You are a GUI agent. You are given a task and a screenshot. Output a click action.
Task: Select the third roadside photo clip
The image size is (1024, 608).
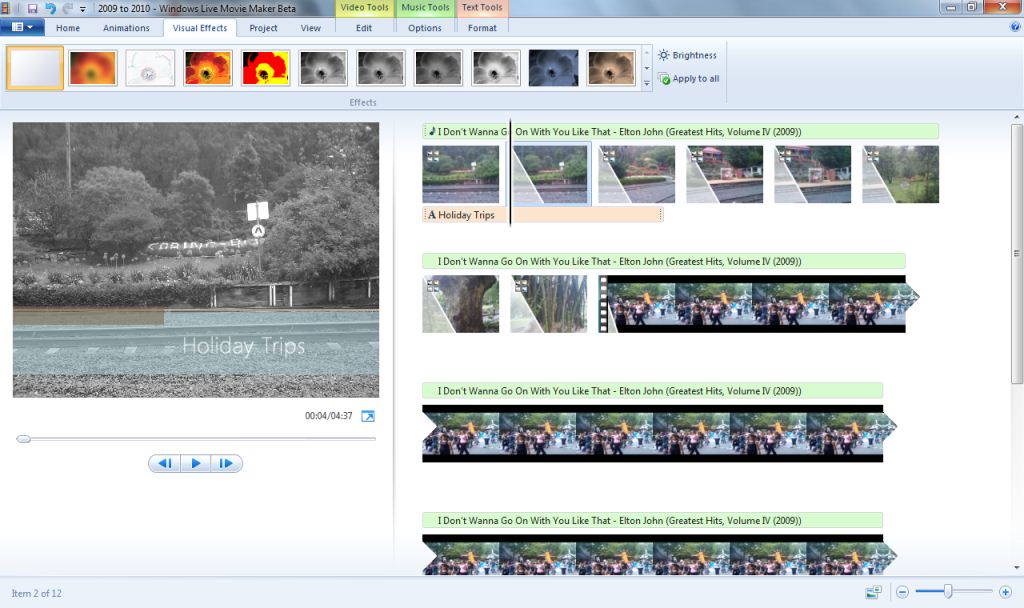pyautogui.click(x=637, y=174)
